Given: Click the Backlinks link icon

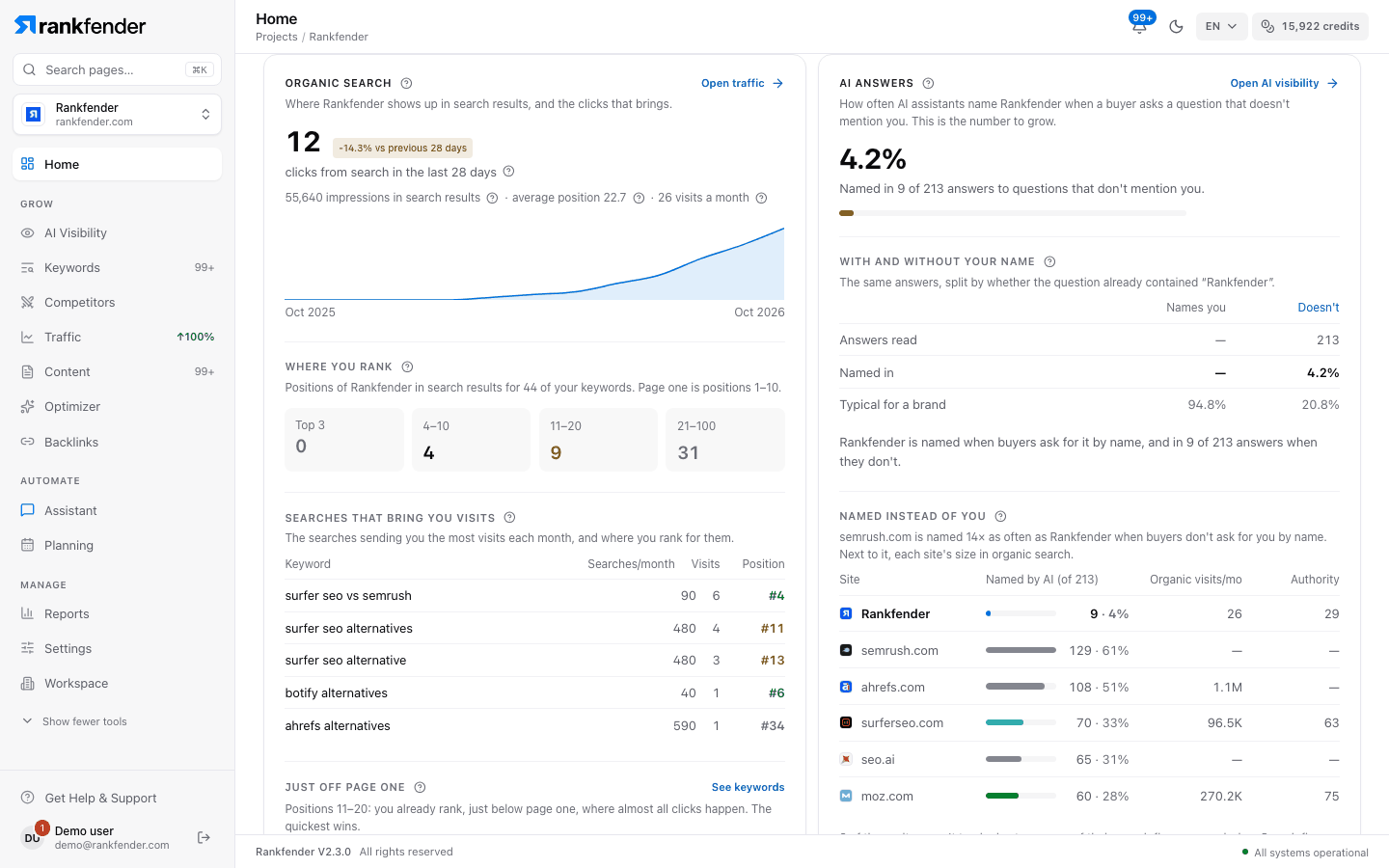Looking at the screenshot, I should pos(27,442).
